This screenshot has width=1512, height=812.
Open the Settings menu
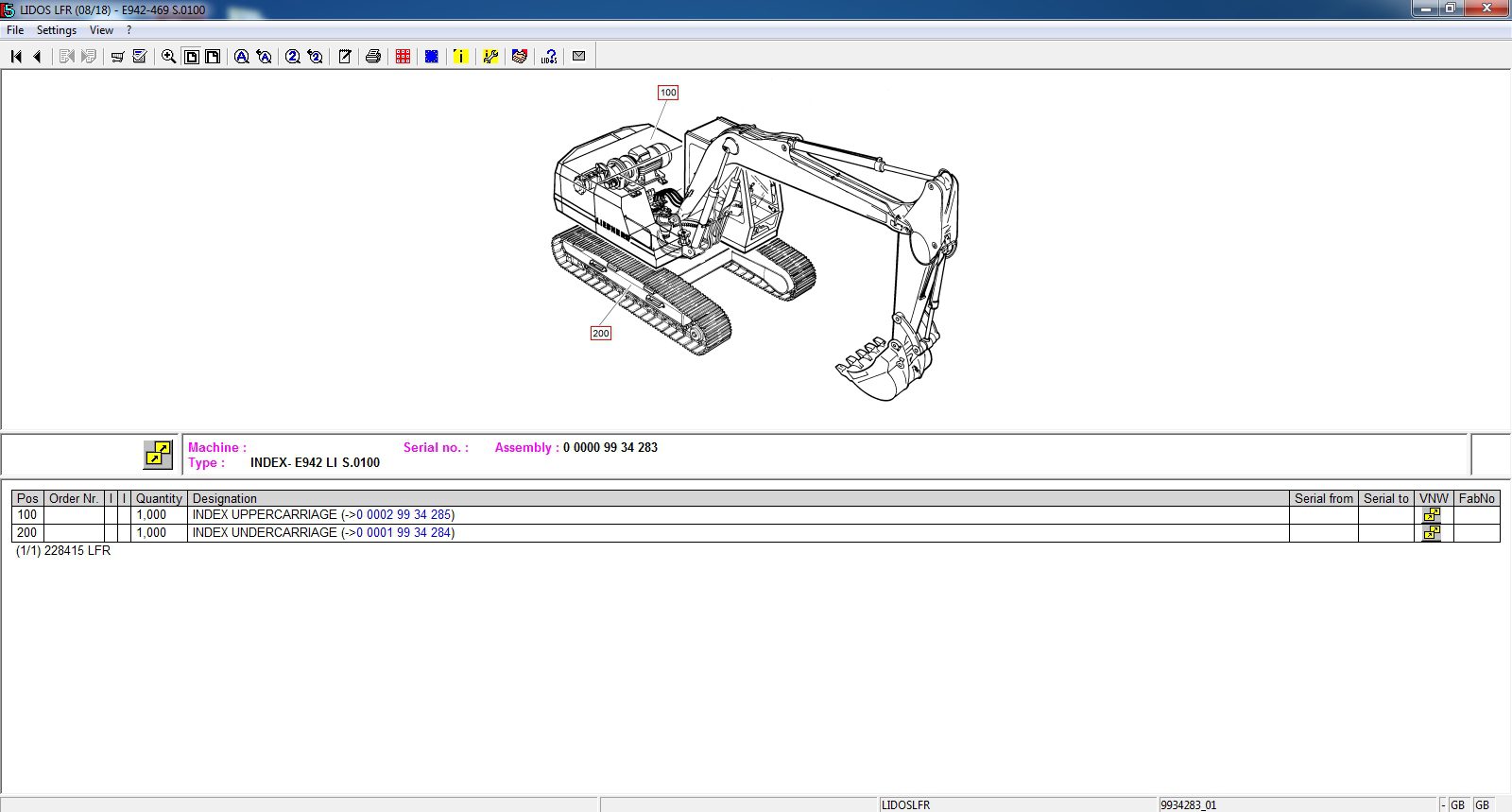[x=57, y=30]
